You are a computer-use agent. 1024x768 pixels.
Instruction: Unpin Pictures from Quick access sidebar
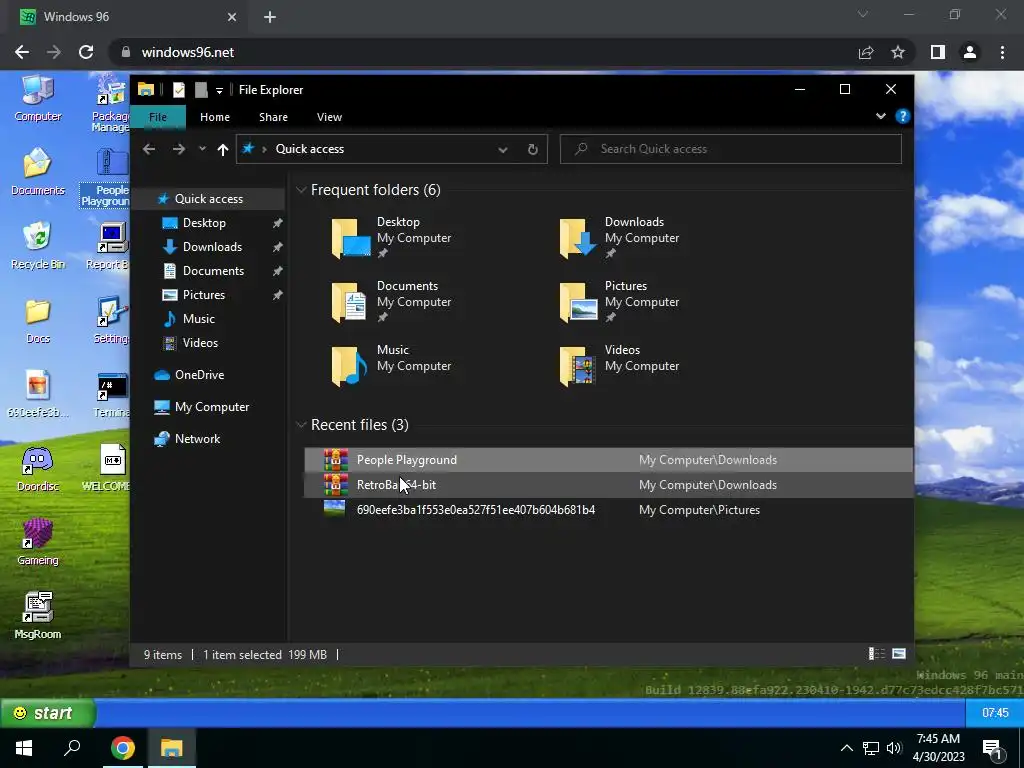tap(278, 295)
